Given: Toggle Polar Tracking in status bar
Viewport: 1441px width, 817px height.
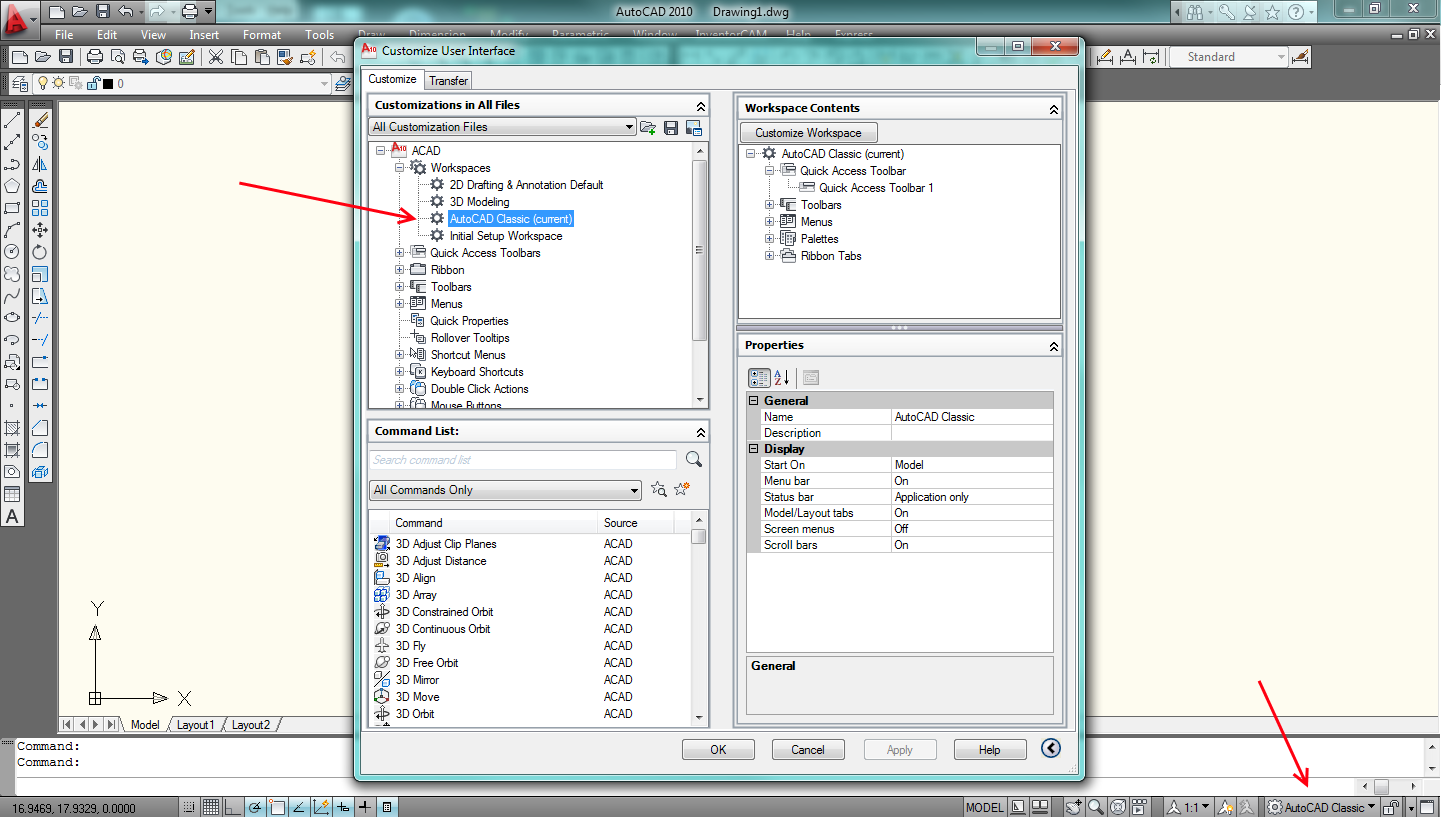Looking at the screenshot, I should (x=255, y=807).
